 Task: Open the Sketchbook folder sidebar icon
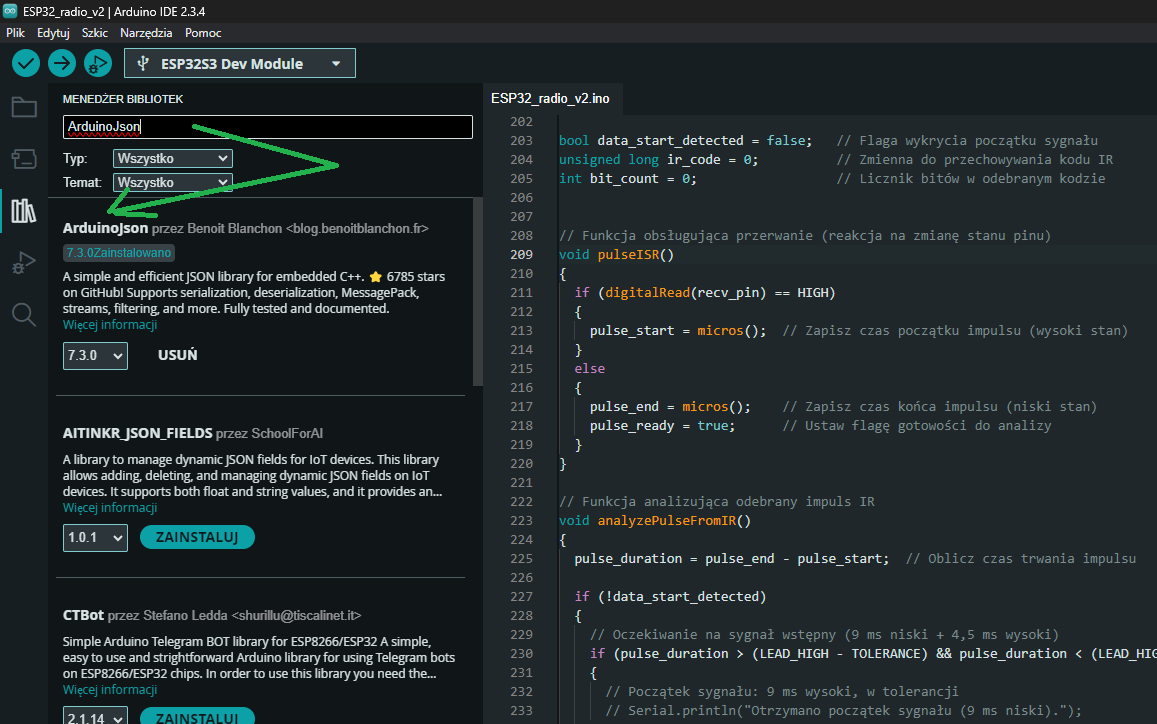24,108
